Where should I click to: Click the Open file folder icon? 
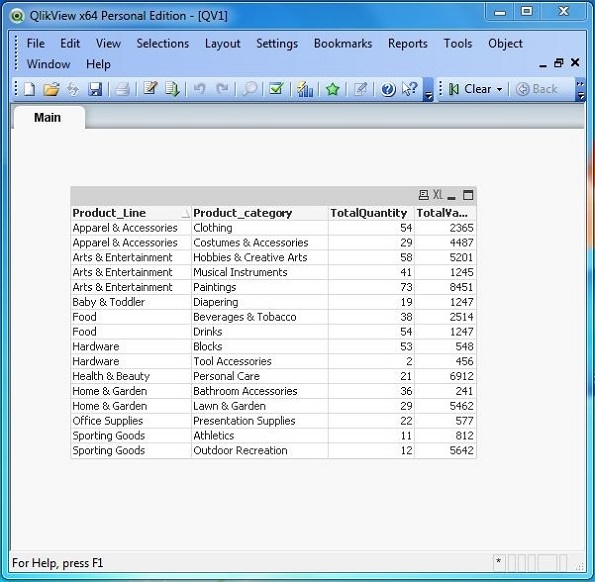(51, 90)
